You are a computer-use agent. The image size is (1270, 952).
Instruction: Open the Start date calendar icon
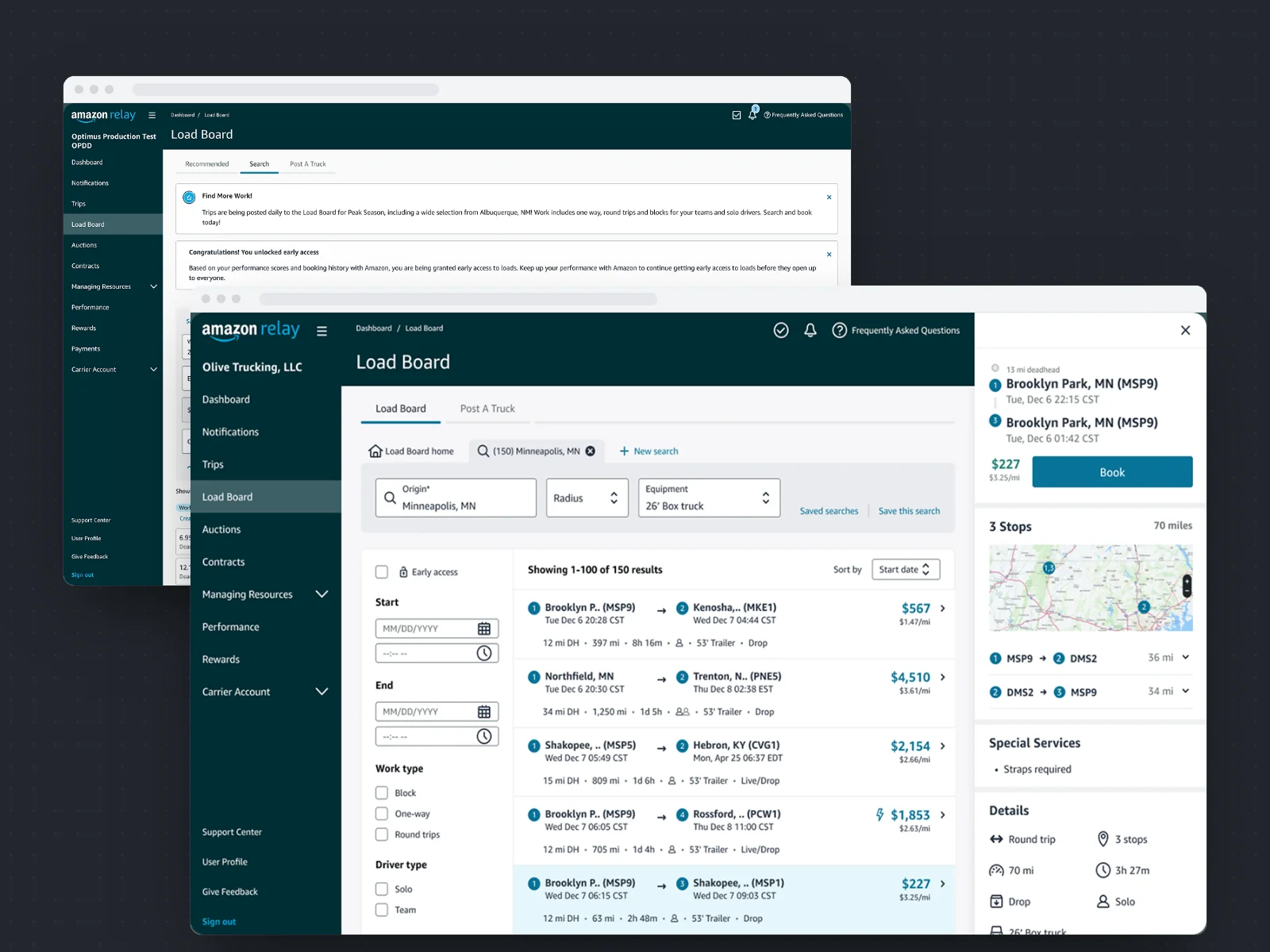coord(484,628)
